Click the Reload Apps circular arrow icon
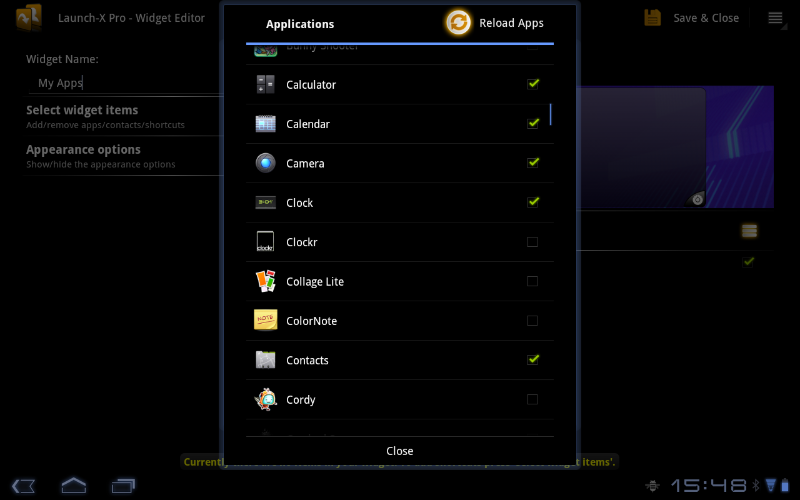Image resolution: width=800 pixels, height=500 pixels. (459, 23)
